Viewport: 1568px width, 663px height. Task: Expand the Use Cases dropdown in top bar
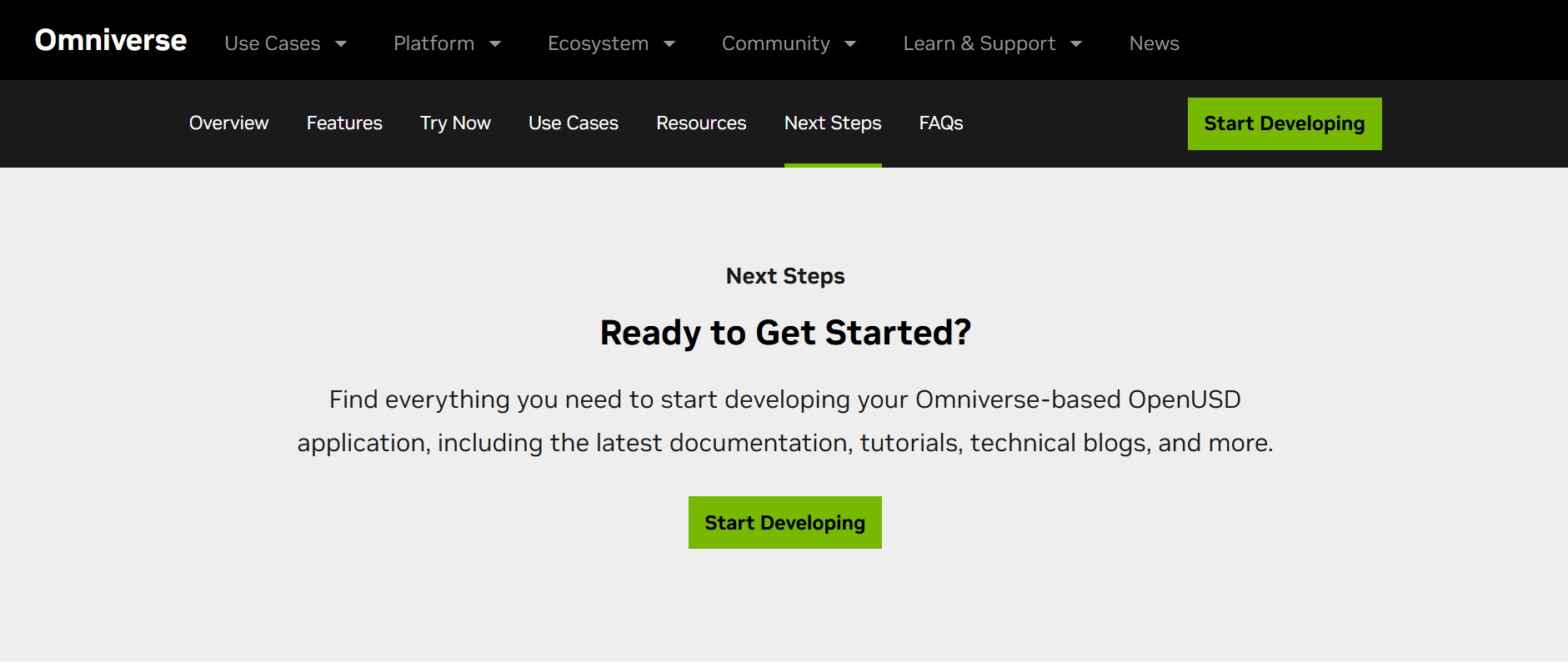(x=285, y=43)
